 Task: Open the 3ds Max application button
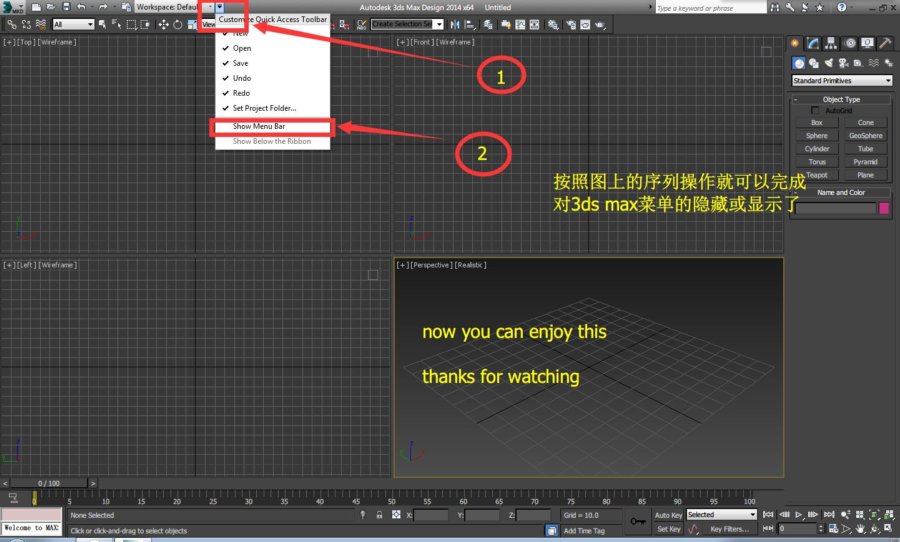[x=11, y=7]
